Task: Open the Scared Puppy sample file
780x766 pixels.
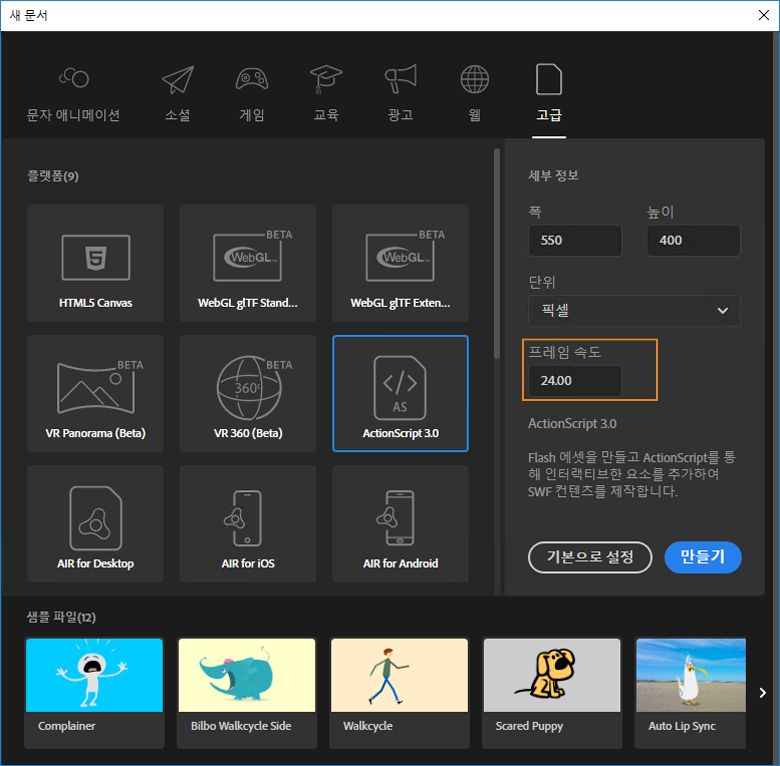Action: coord(552,693)
